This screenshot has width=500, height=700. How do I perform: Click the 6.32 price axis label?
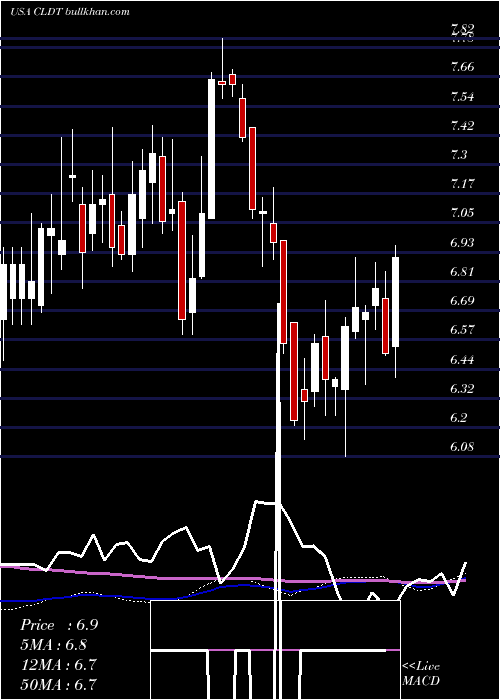point(462,388)
